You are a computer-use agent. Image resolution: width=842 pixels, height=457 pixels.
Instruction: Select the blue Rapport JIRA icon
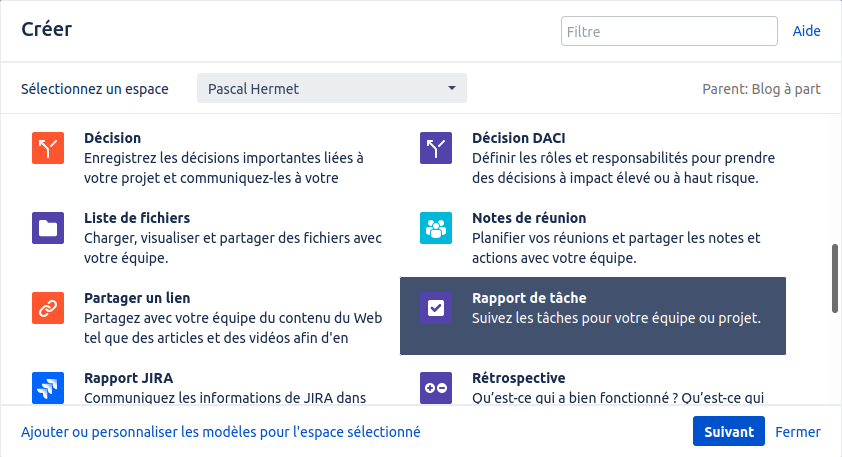click(48, 388)
